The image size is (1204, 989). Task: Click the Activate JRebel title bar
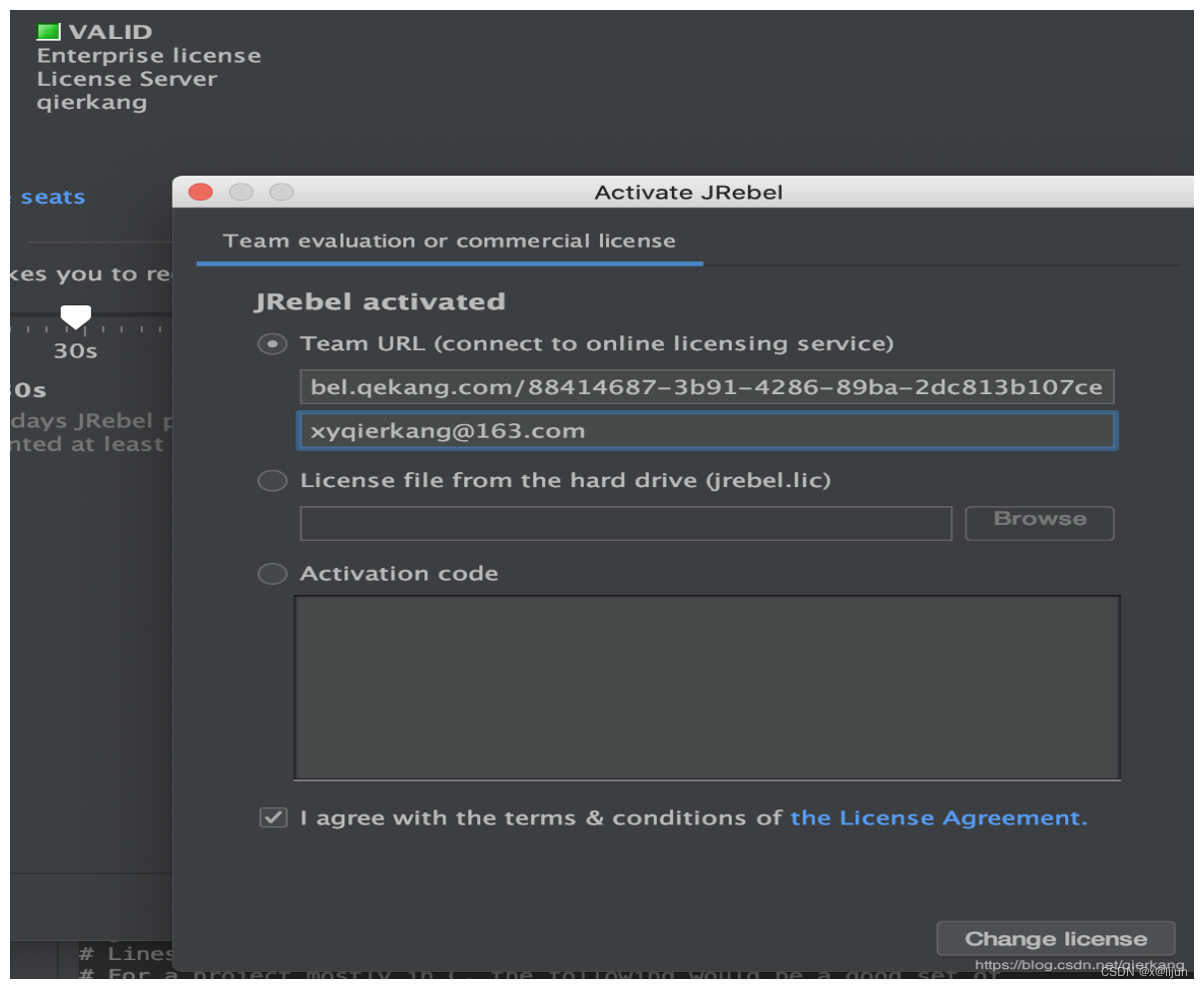point(688,193)
